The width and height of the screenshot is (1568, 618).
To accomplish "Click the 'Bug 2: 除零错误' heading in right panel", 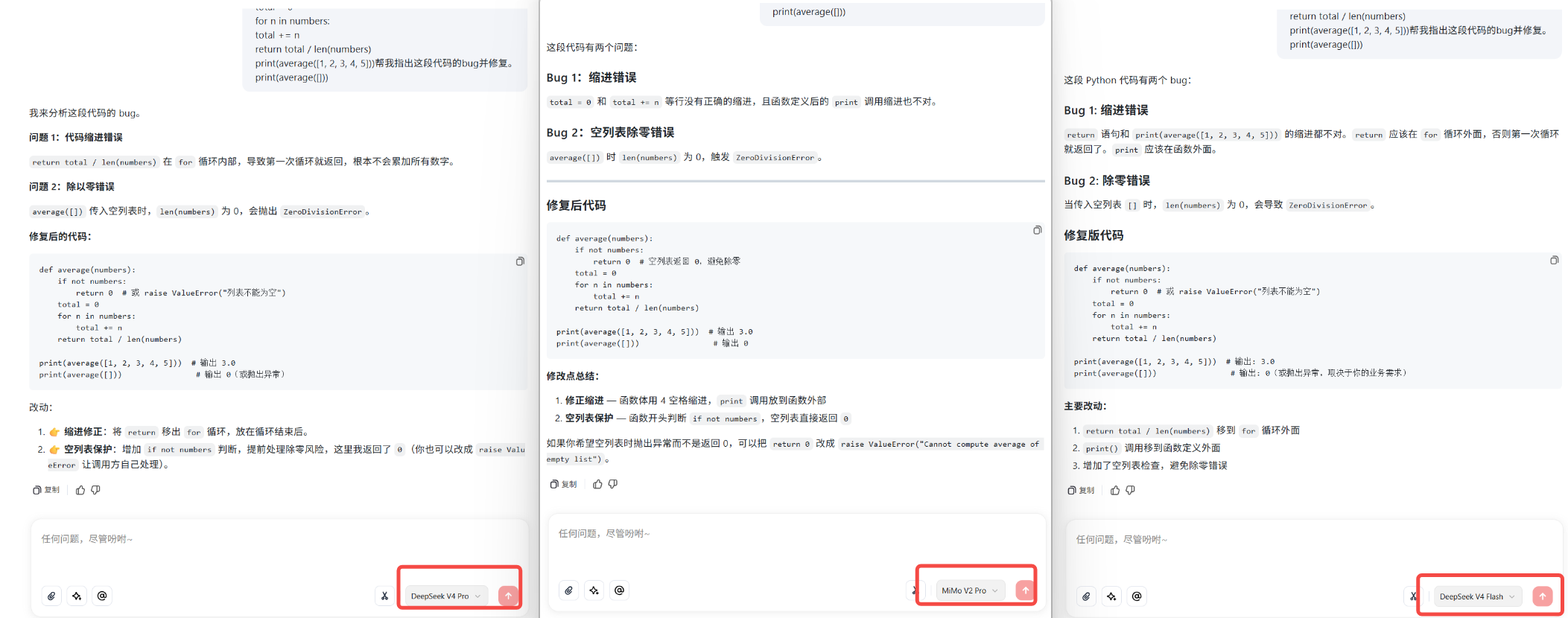I will pyautogui.click(x=1107, y=181).
